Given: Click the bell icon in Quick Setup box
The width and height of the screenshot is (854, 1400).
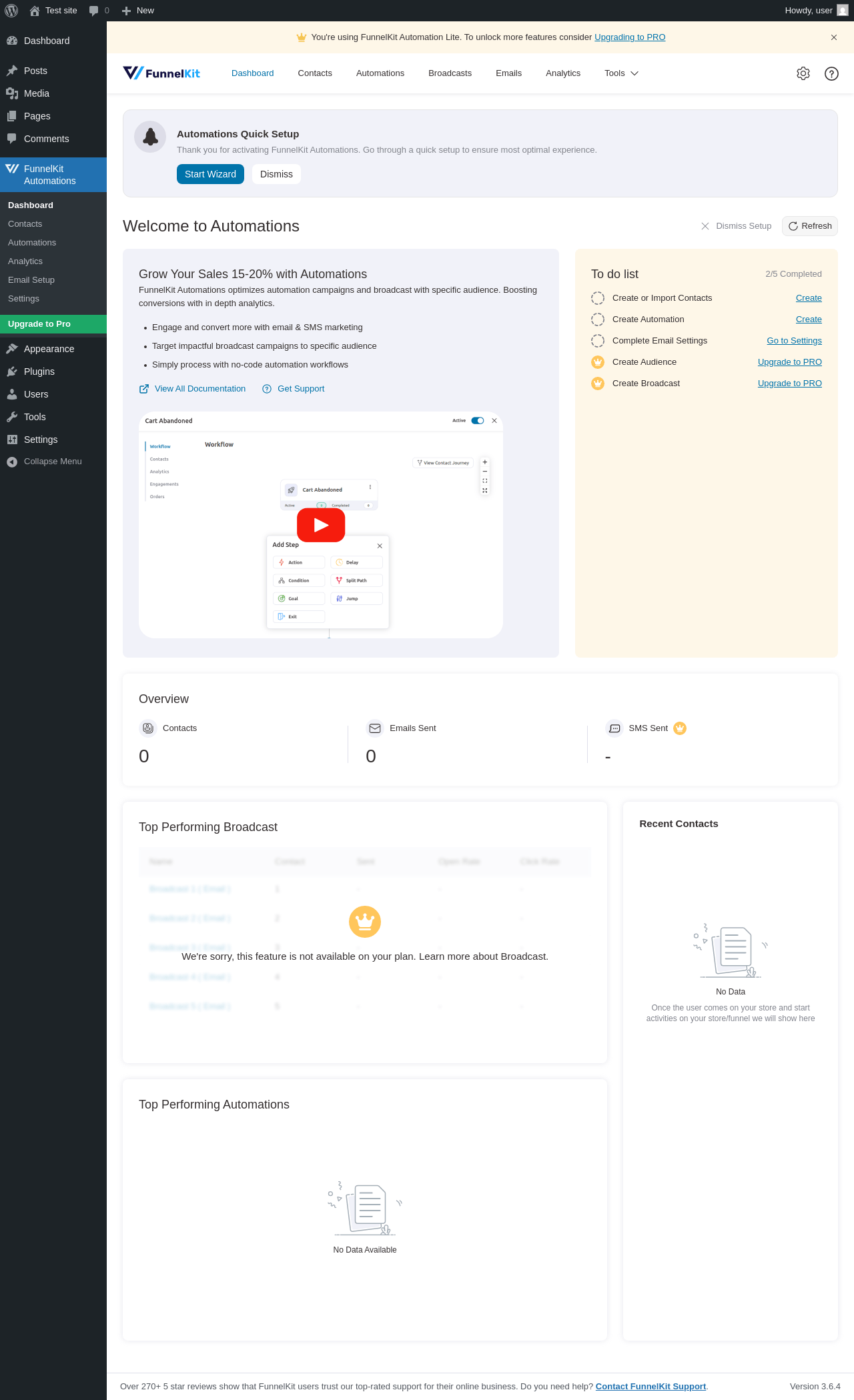Looking at the screenshot, I should 150,137.
